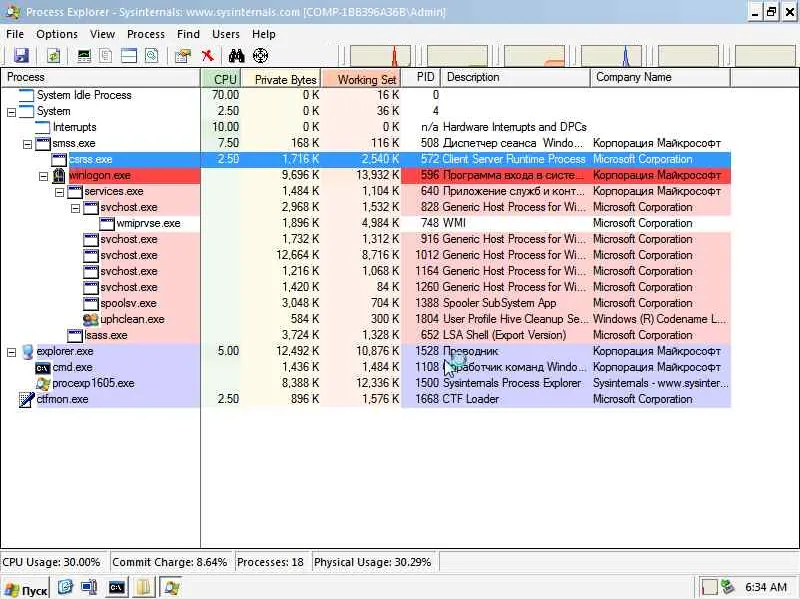This screenshot has width=800, height=600.
Task: Click binoculars Find Handle or DLL icon
Action: pyautogui.click(x=236, y=55)
